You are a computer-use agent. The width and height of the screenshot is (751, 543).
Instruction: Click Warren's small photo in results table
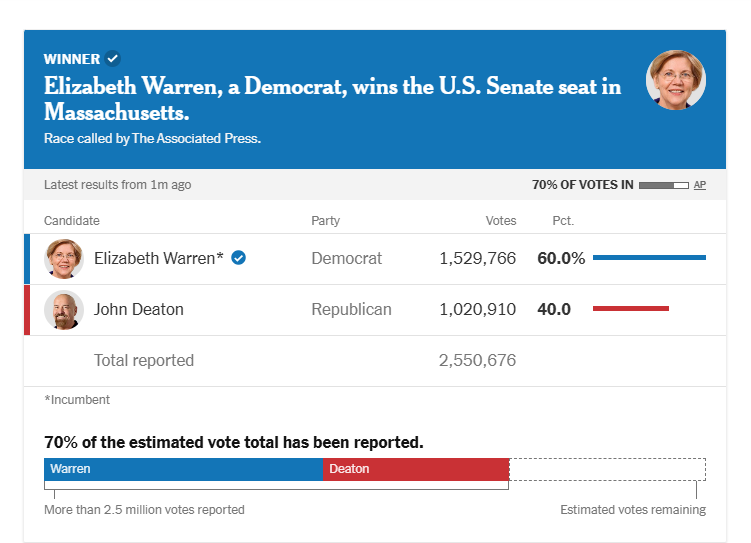coord(64,258)
